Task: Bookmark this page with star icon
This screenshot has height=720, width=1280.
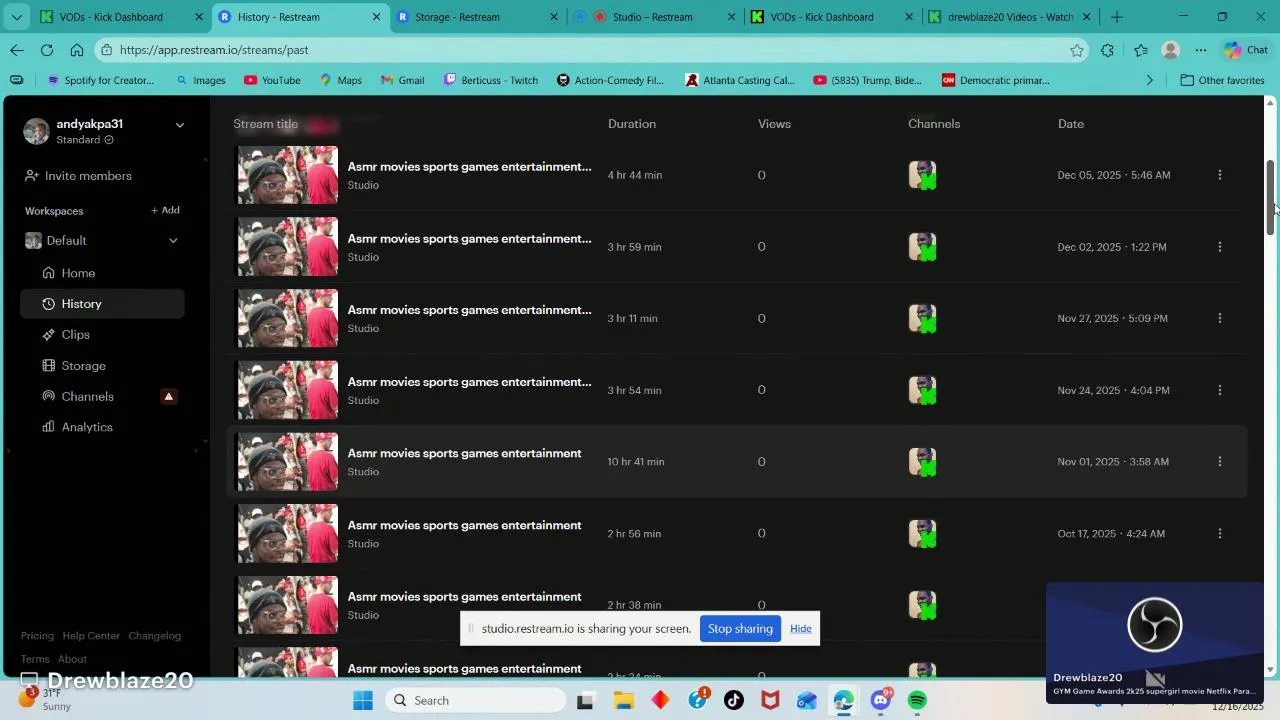Action: pyautogui.click(x=1077, y=50)
